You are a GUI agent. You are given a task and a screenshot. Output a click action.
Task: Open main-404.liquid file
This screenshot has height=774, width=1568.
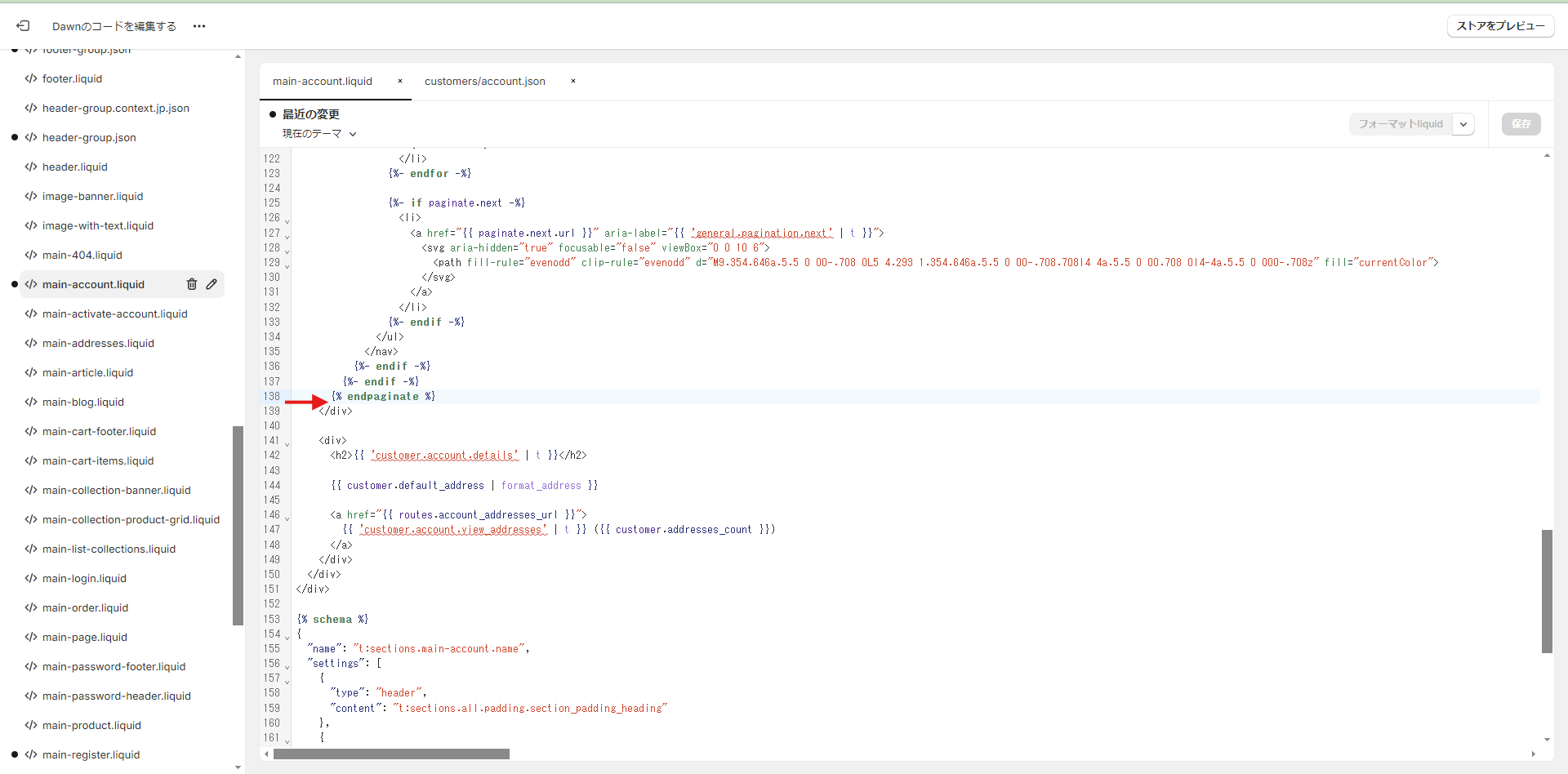[82, 255]
